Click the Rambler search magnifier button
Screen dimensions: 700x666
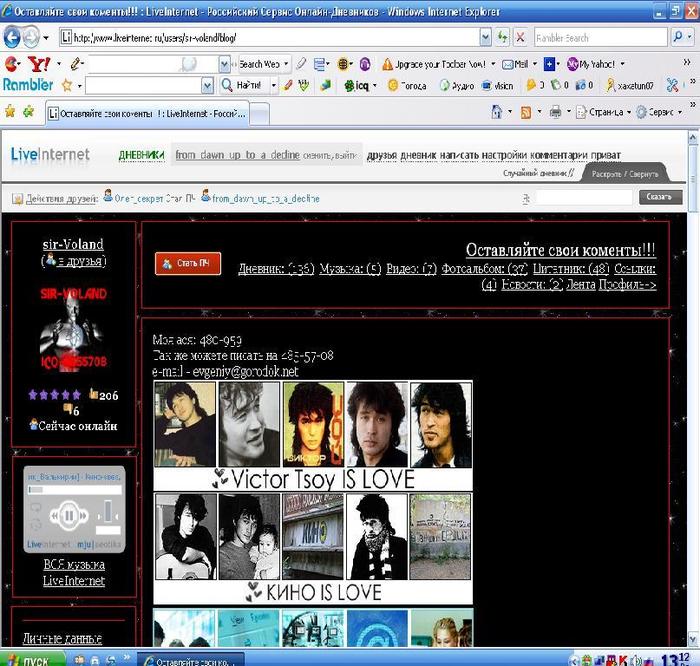pyautogui.click(x=679, y=37)
